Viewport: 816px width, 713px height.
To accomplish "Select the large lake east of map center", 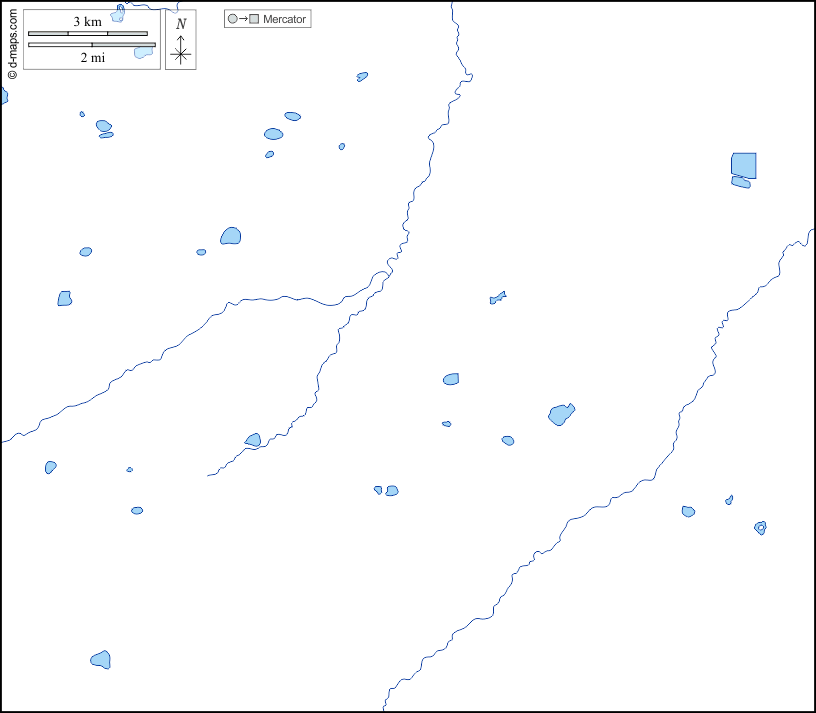I will point(561,414).
